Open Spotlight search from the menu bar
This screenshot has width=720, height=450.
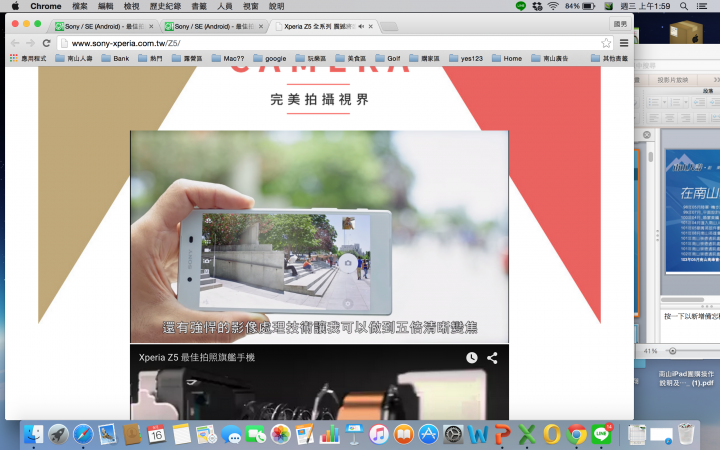pyautogui.click(x=684, y=6)
